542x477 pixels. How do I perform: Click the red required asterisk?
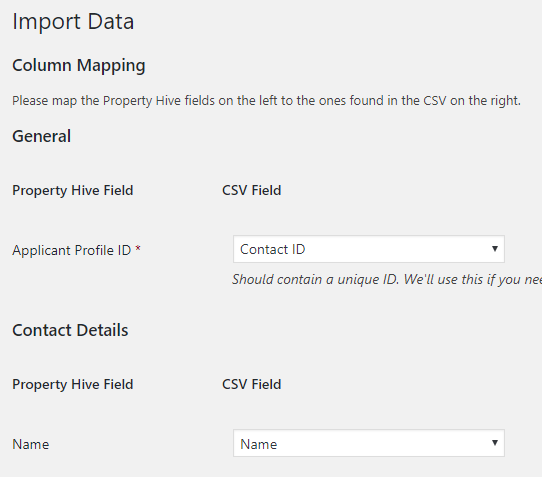138,248
